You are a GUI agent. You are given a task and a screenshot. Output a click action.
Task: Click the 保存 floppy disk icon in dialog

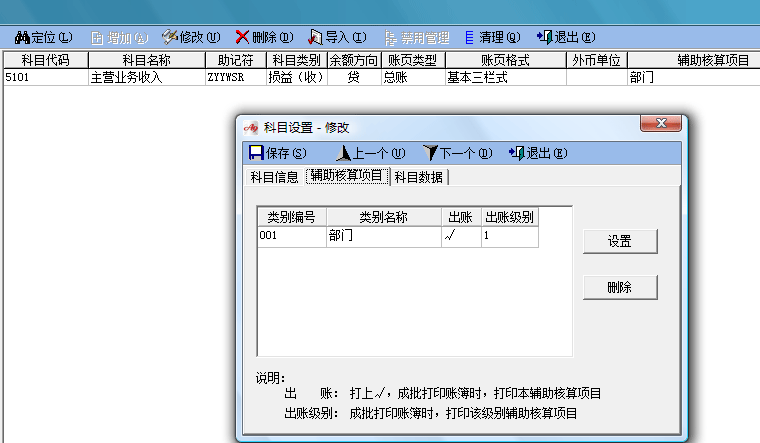(x=256, y=153)
